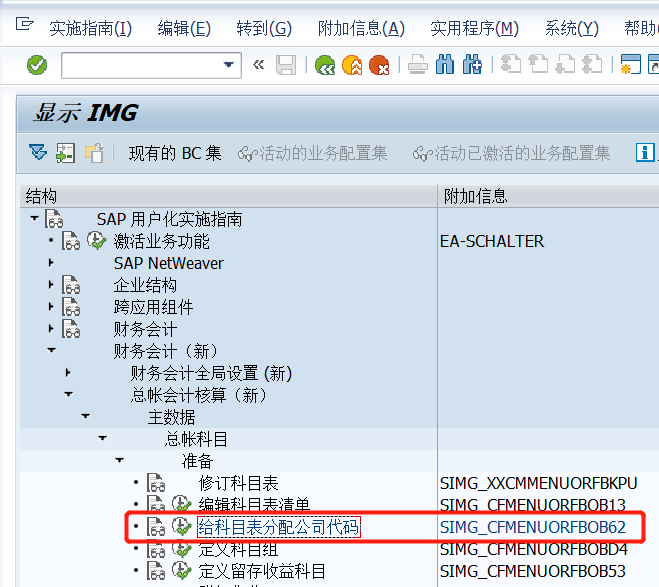Collapse the 总帐科目 node
The image size is (659, 587).
tap(103, 438)
